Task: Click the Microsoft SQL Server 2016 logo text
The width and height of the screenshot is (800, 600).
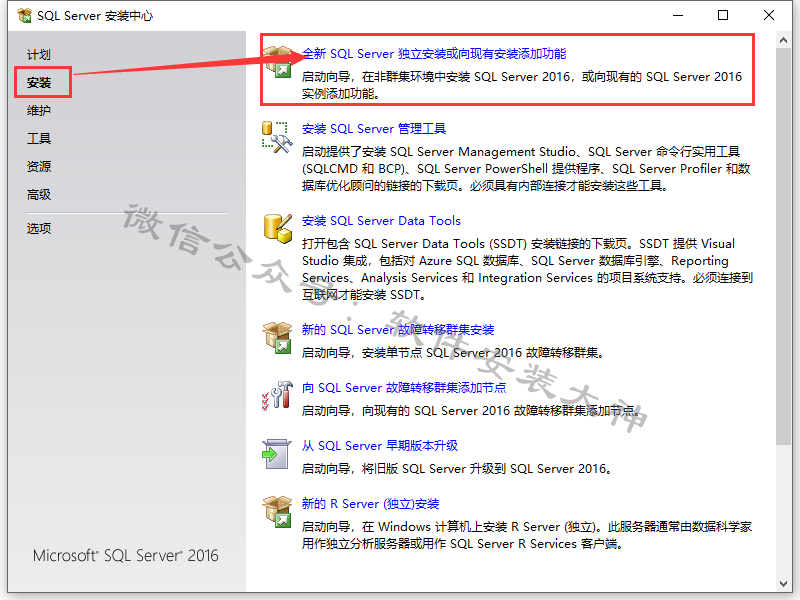Action: [126, 556]
